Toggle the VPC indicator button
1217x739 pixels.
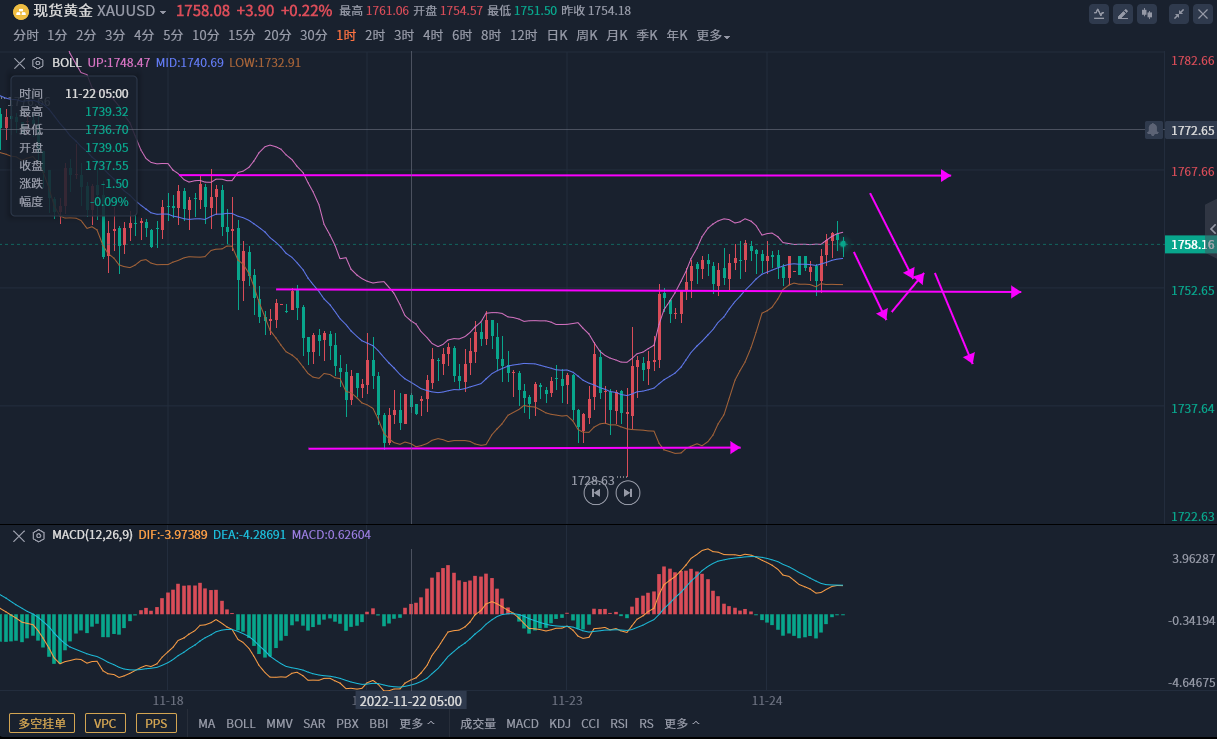coord(105,723)
